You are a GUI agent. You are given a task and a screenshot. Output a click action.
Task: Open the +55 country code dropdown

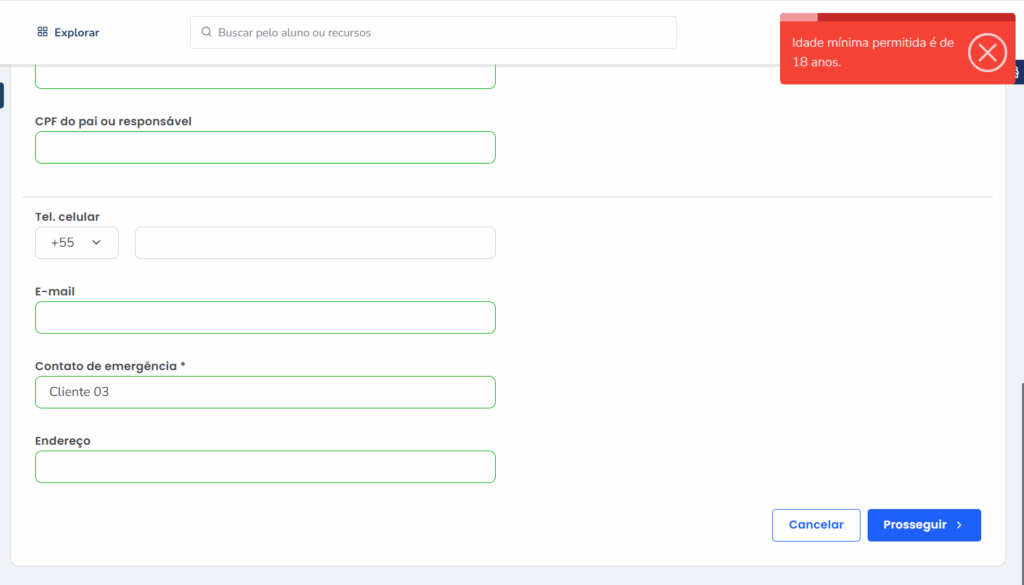click(x=76, y=243)
